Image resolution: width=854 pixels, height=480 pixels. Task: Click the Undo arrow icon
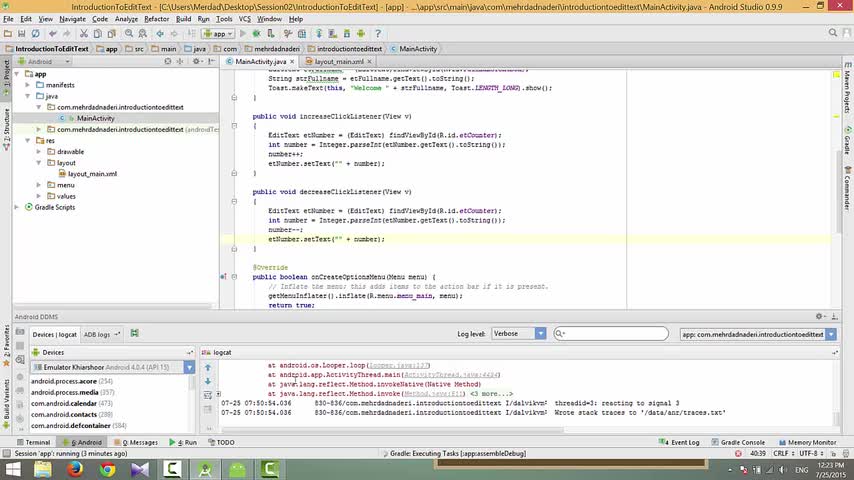53,34
